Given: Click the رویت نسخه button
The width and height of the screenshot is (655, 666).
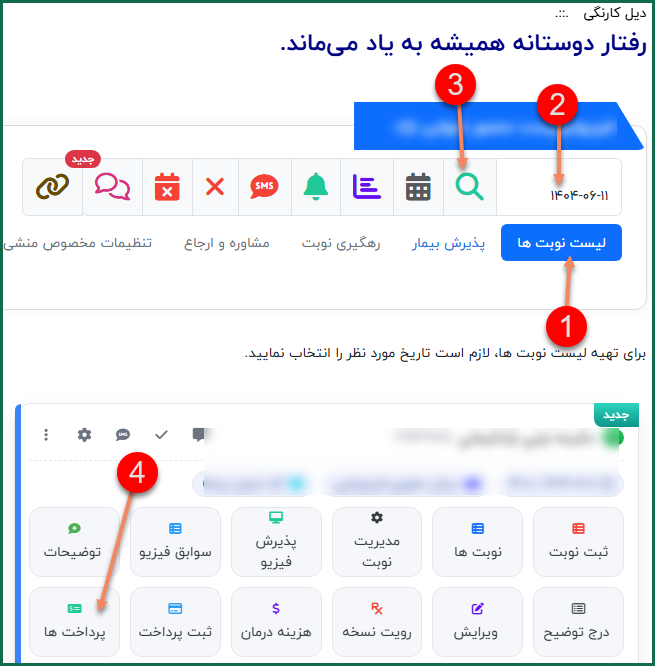Looking at the screenshot, I should pyautogui.click(x=377, y=622).
